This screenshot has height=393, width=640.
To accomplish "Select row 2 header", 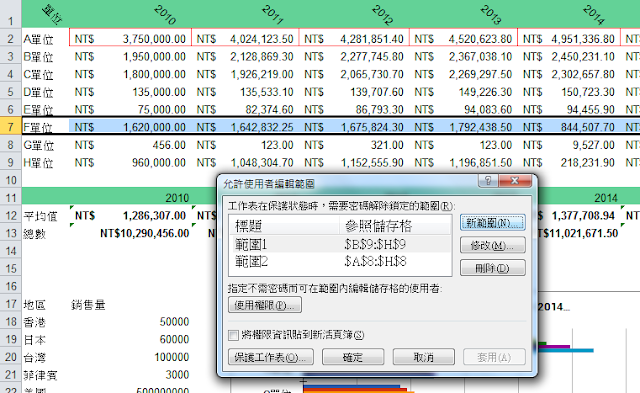I will pos(11,39).
